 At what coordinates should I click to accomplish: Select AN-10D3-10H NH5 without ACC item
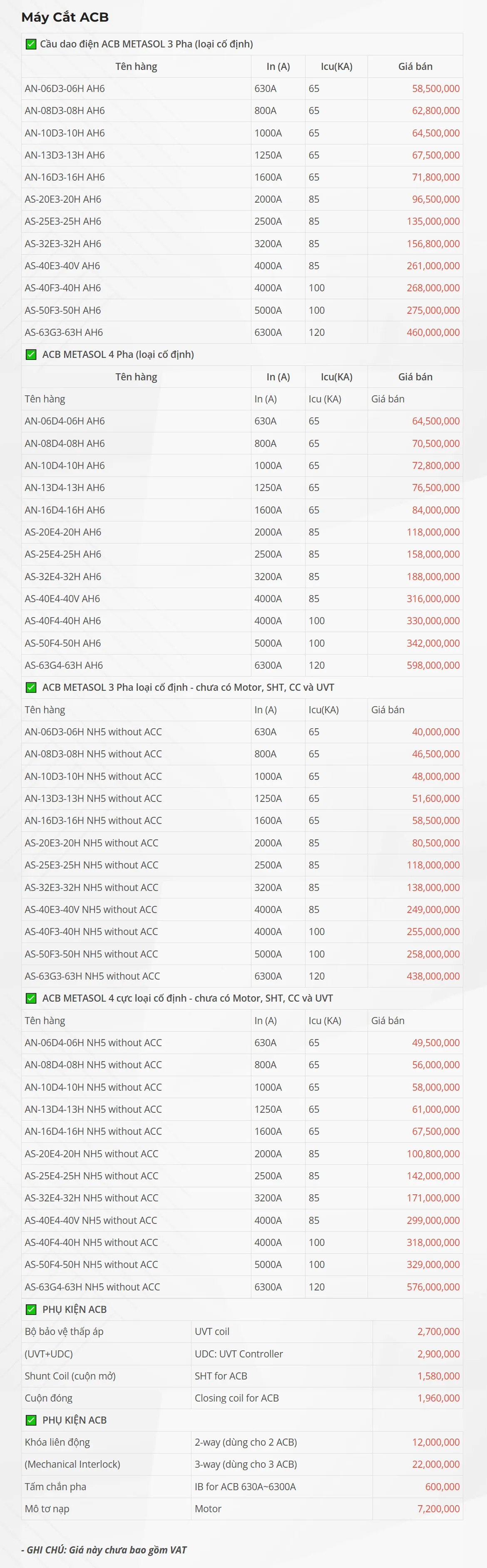pos(93,776)
